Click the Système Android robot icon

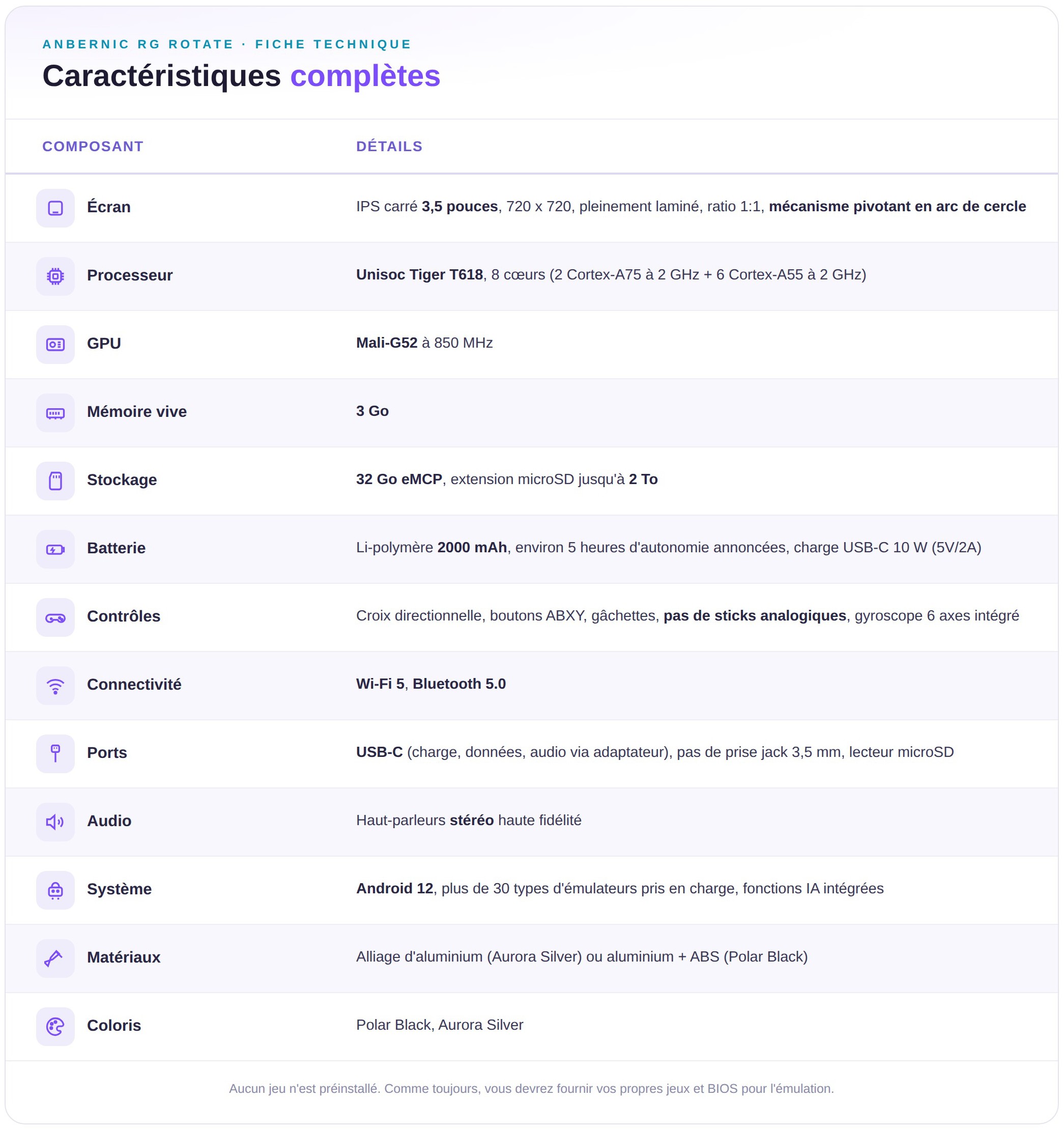pyautogui.click(x=55, y=890)
